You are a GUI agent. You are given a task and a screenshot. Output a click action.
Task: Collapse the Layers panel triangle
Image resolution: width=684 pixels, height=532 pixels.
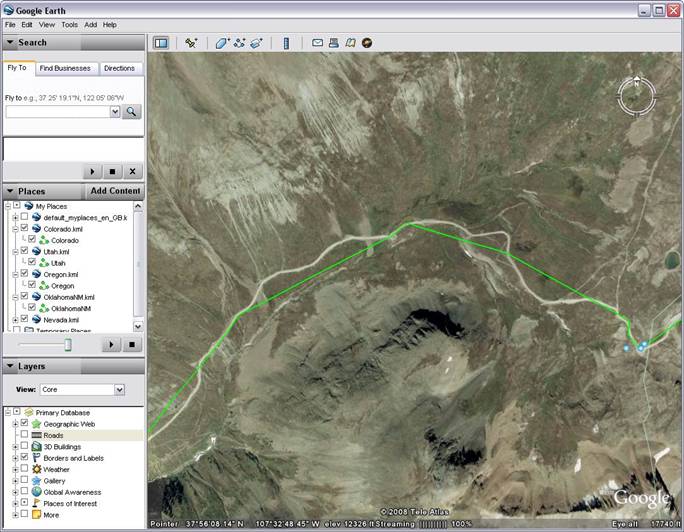[x=10, y=366]
